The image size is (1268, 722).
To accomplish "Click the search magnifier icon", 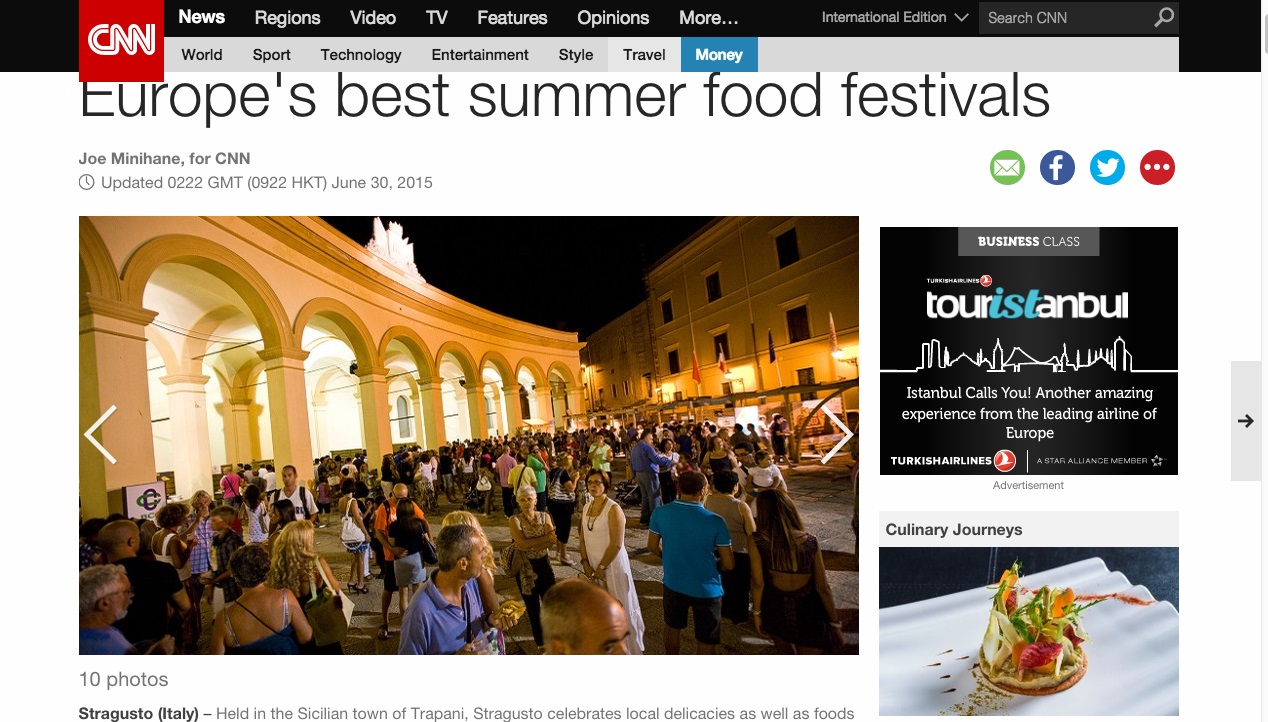I will [1164, 17].
